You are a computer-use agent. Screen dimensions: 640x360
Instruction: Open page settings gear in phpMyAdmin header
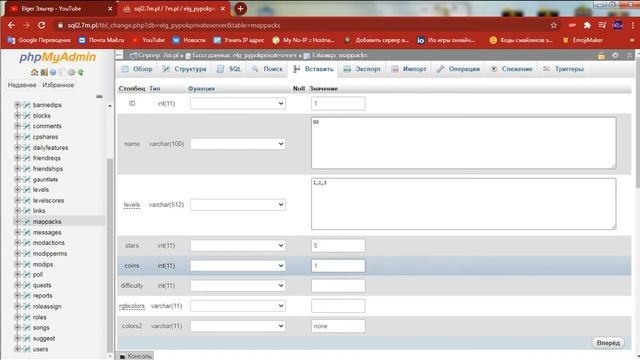click(x=615, y=56)
